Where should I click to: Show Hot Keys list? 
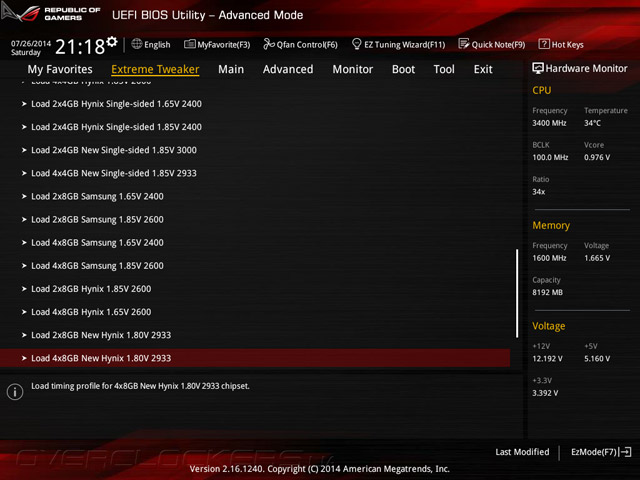[568, 44]
